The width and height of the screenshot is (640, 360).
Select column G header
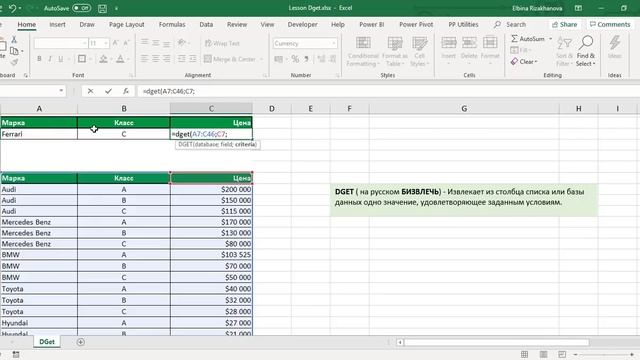click(464, 109)
